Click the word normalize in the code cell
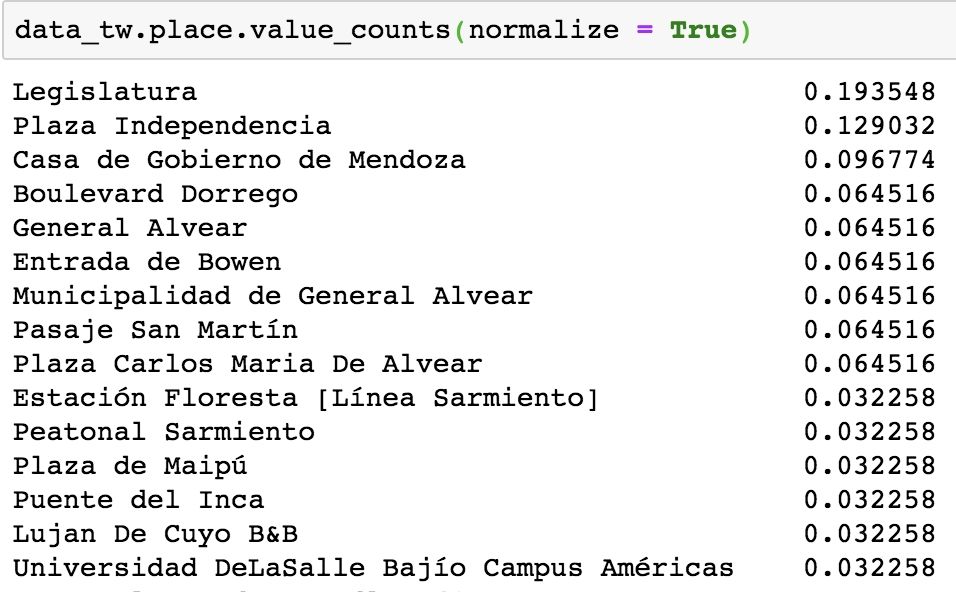This screenshot has height=592, width=956. point(543,30)
